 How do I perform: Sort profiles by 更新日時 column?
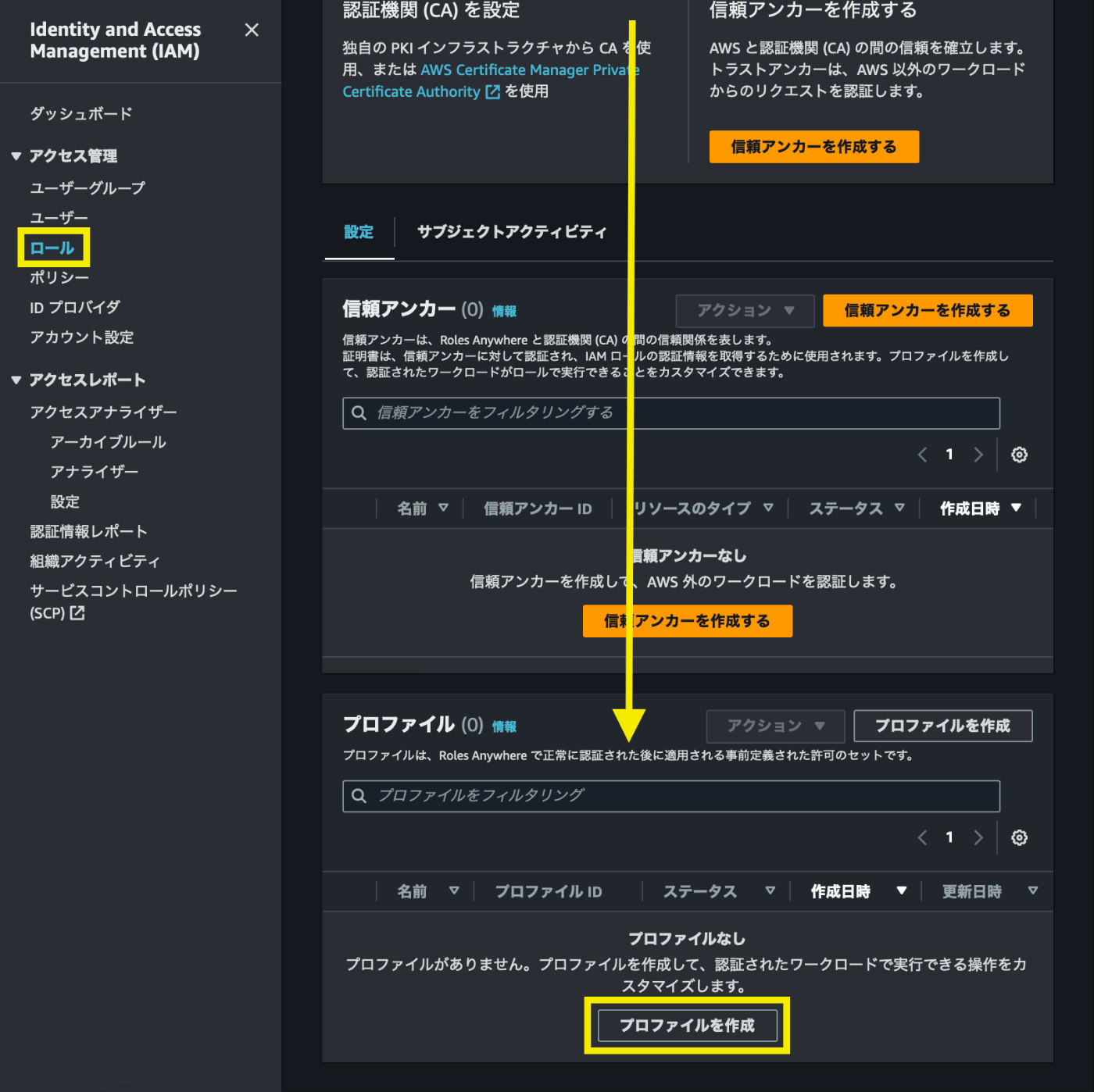coord(990,891)
